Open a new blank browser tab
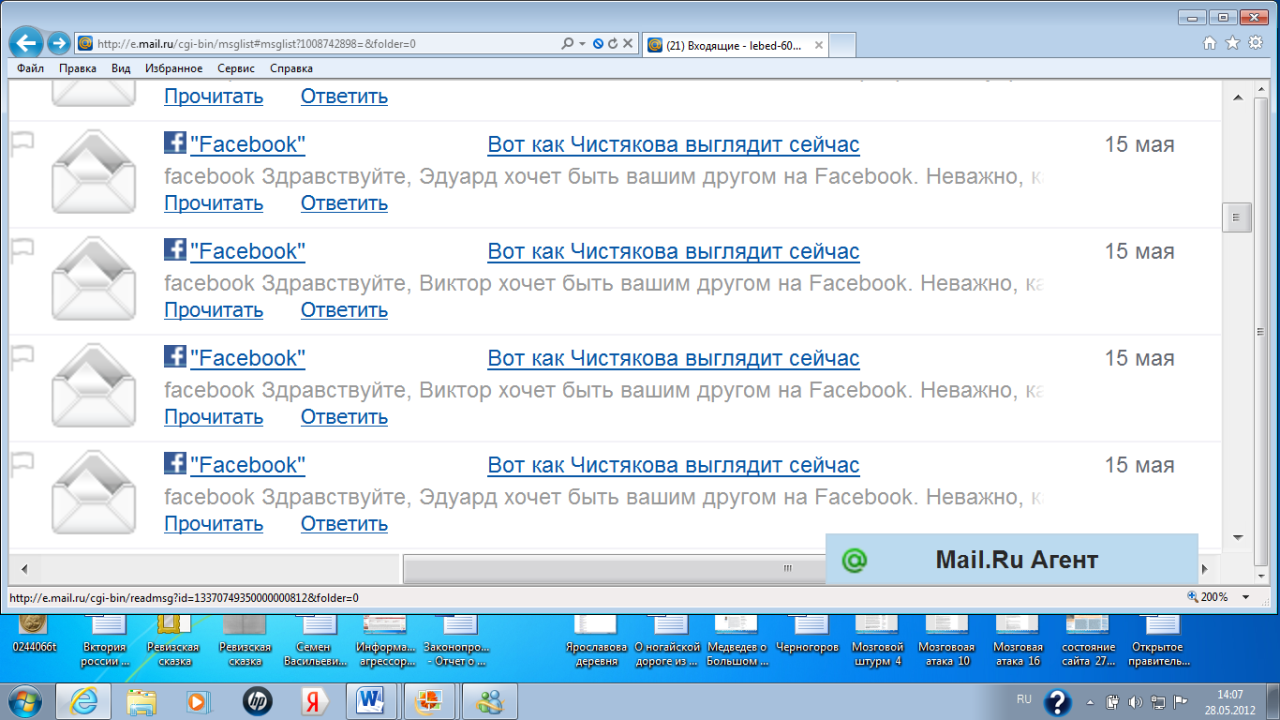The width and height of the screenshot is (1280, 720). click(843, 45)
